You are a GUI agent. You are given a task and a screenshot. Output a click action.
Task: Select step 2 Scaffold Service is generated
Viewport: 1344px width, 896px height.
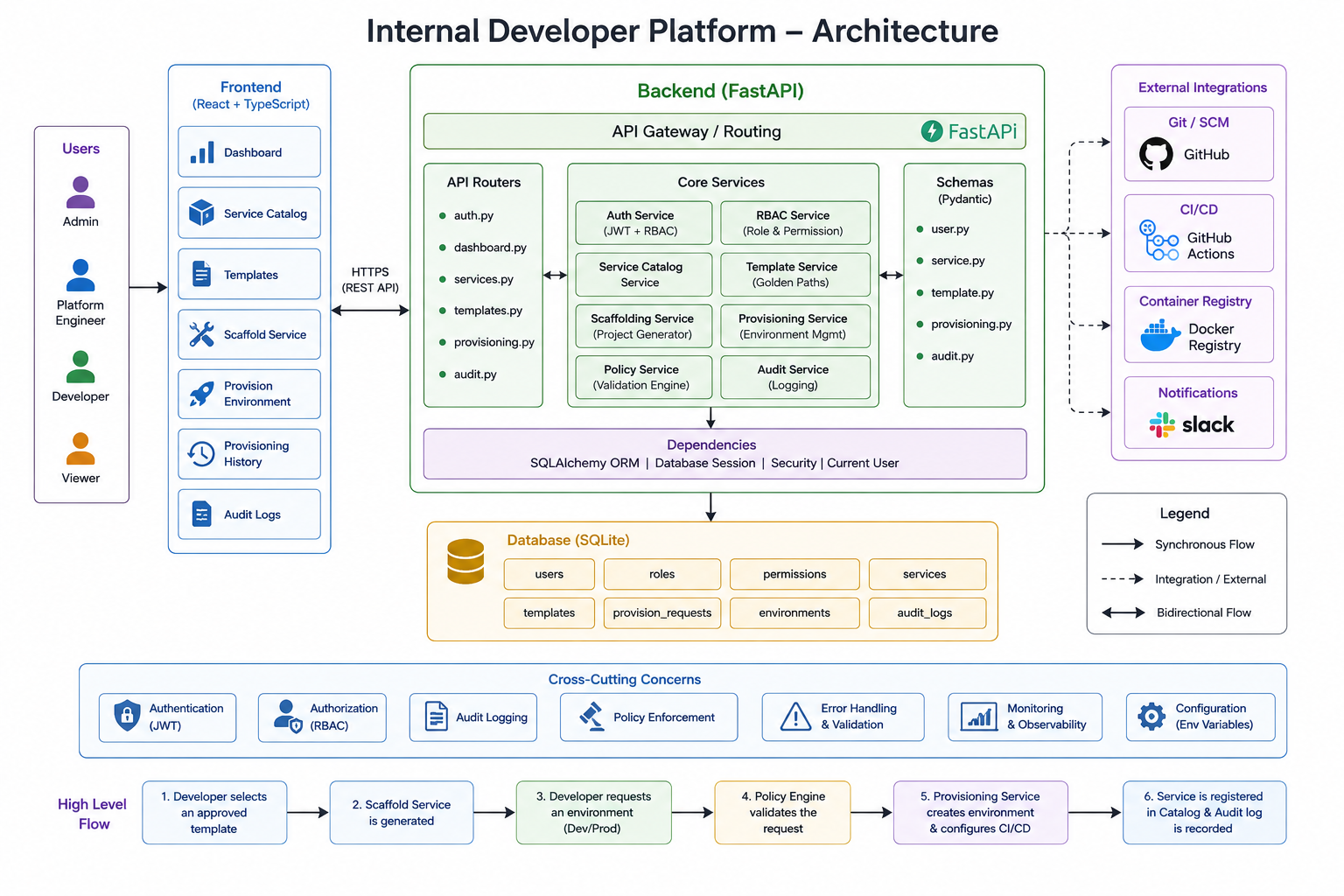tap(402, 813)
